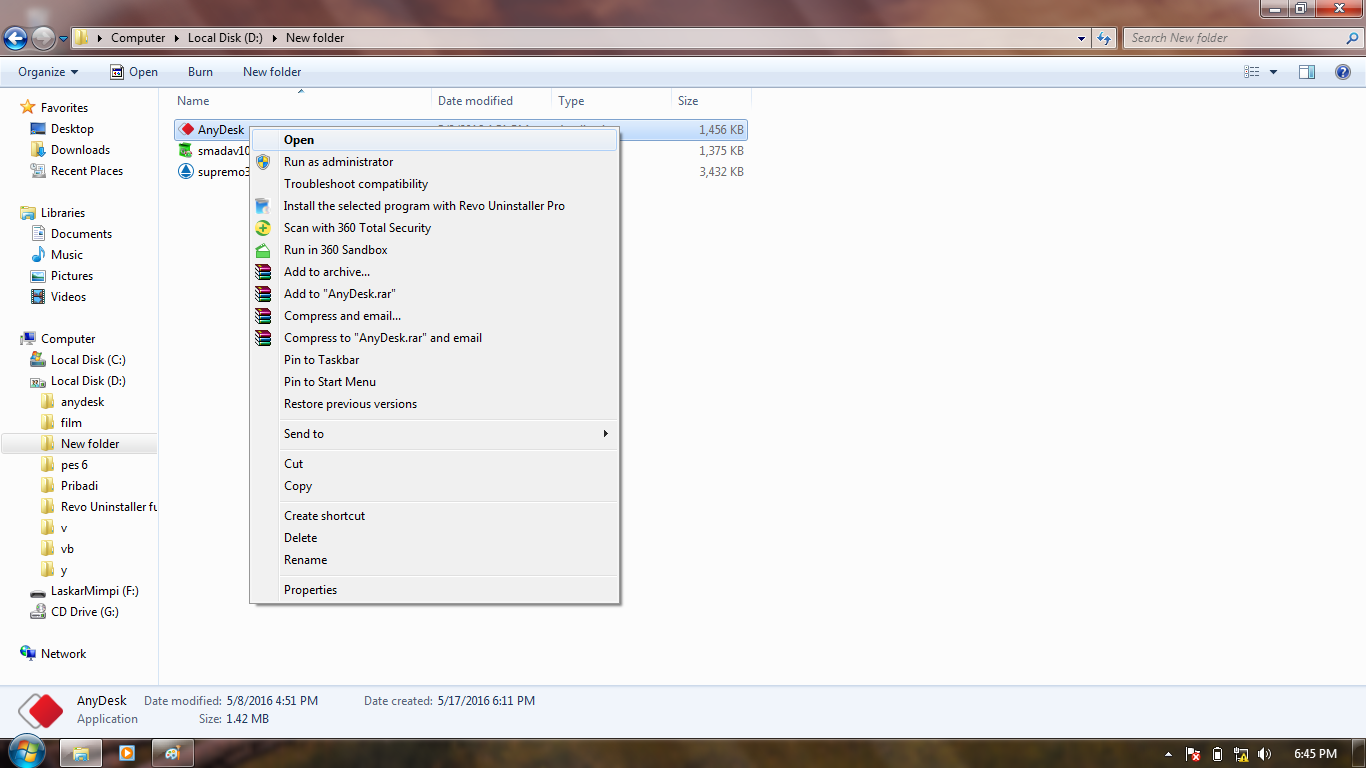The height and width of the screenshot is (768, 1366).
Task: Click the Open toolbar button
Action: click(133, 72)
